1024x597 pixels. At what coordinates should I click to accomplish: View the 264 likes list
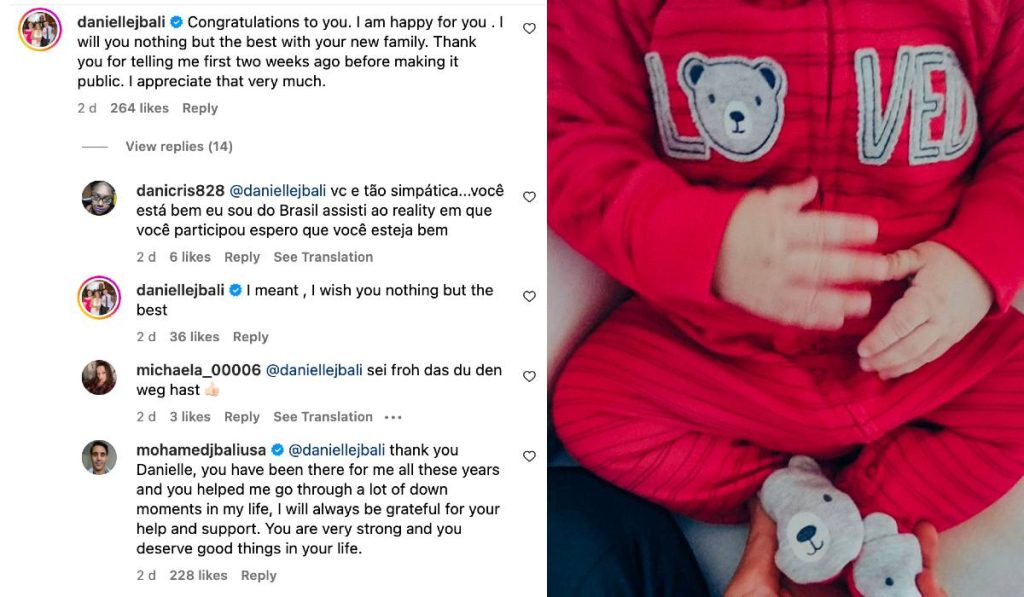click(139, 108)
